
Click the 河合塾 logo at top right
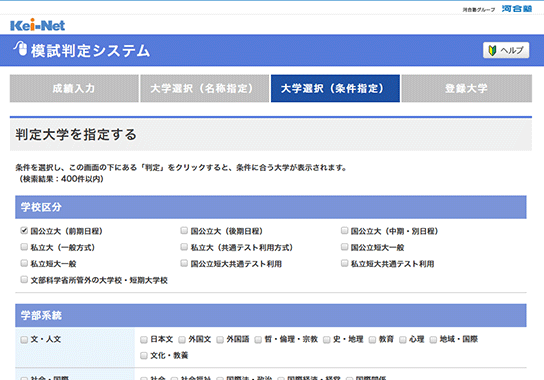click(517, 9)
